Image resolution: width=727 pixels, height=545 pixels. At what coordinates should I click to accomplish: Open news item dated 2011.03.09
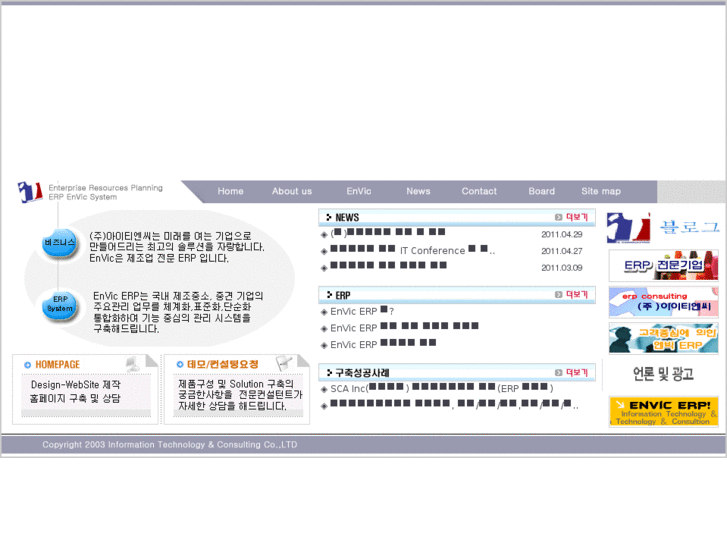(389, 266)
